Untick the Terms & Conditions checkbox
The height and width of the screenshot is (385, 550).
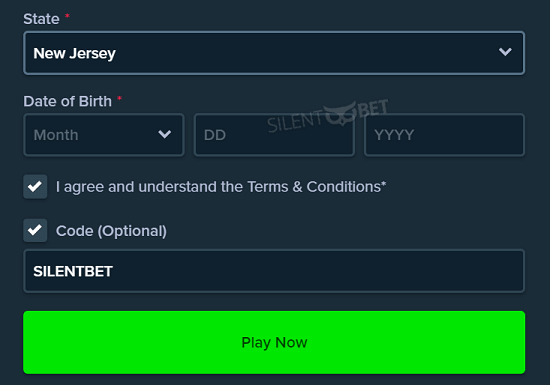(x=35, y=187)
